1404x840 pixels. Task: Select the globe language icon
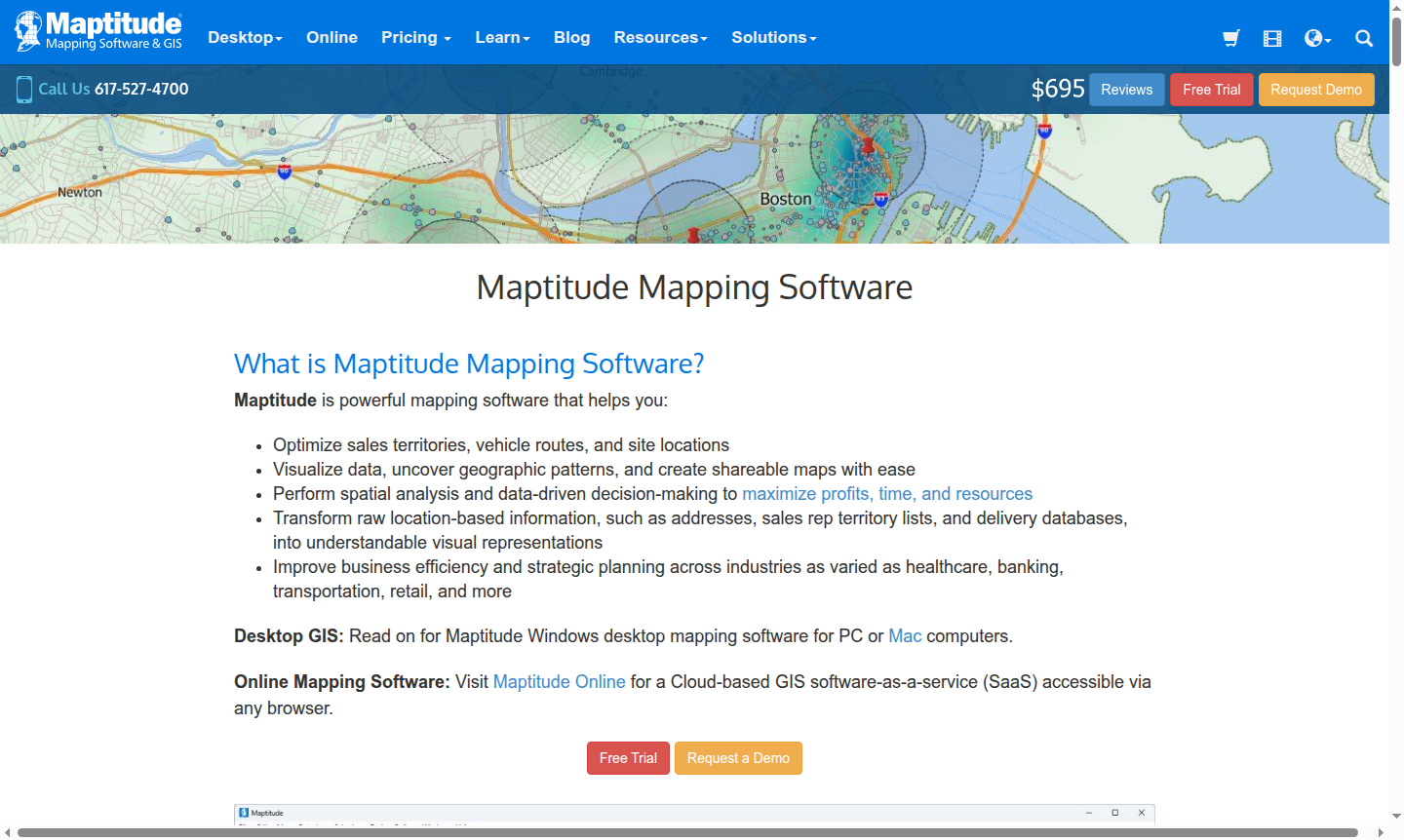click(x=1312, y=38)
